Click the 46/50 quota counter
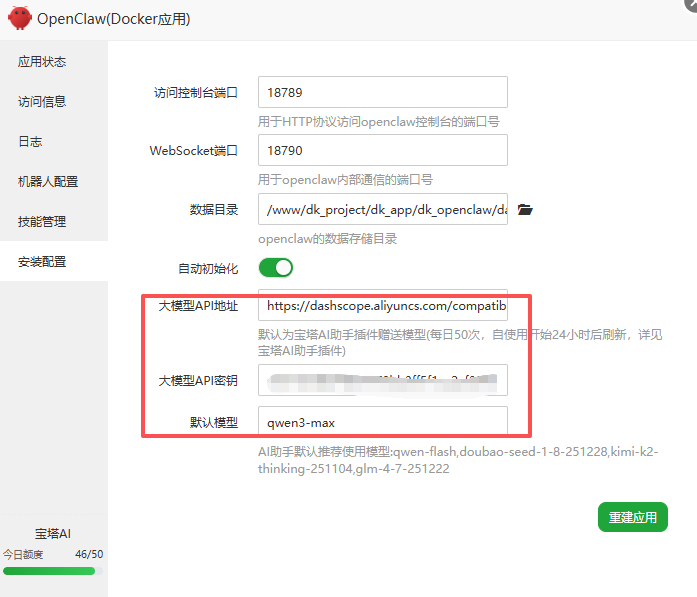The image size is (697, 597). [88, 554]
